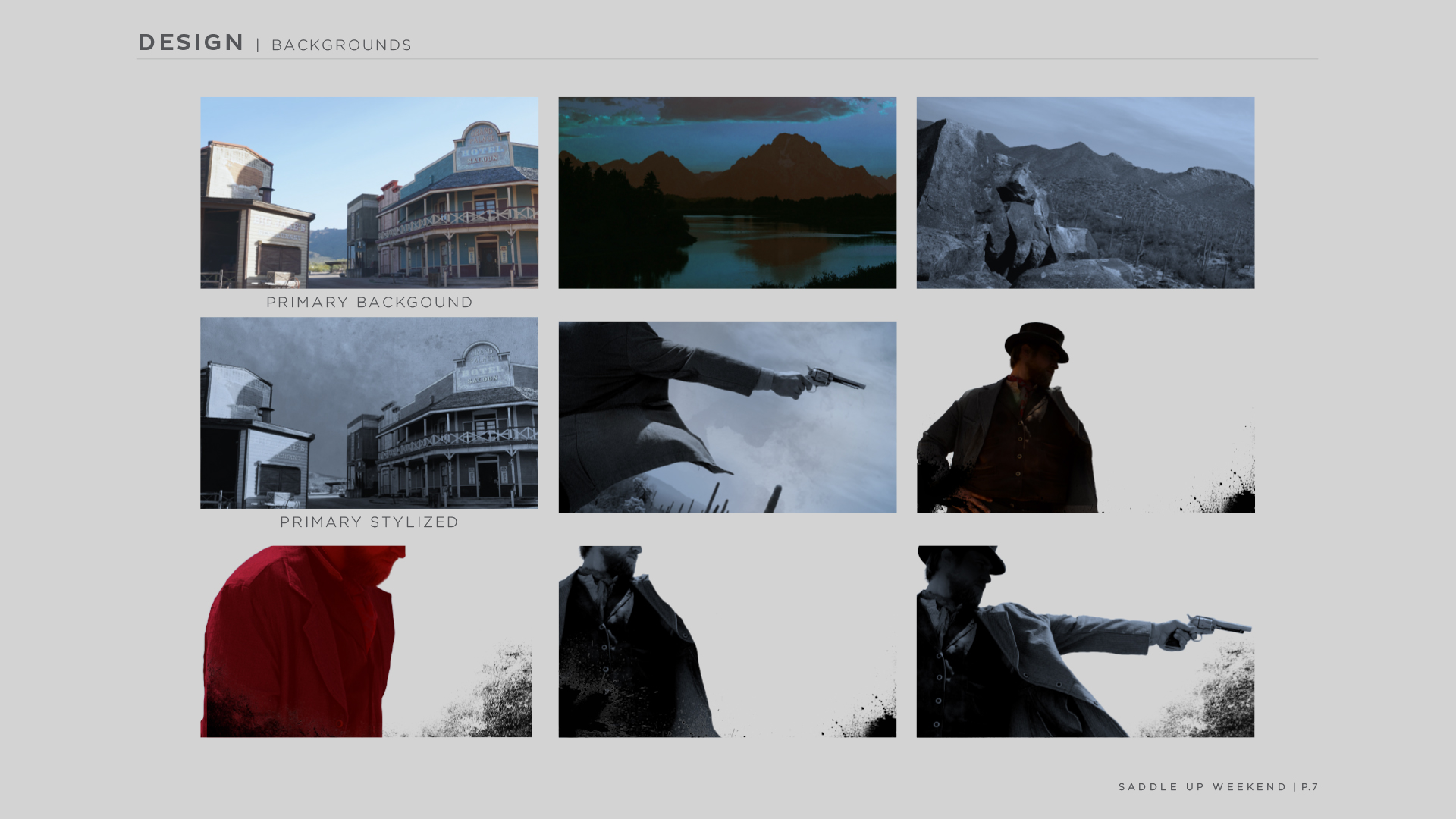Click the DESIGN heading
Screen dimensions: 1456x819
point(191,42)
